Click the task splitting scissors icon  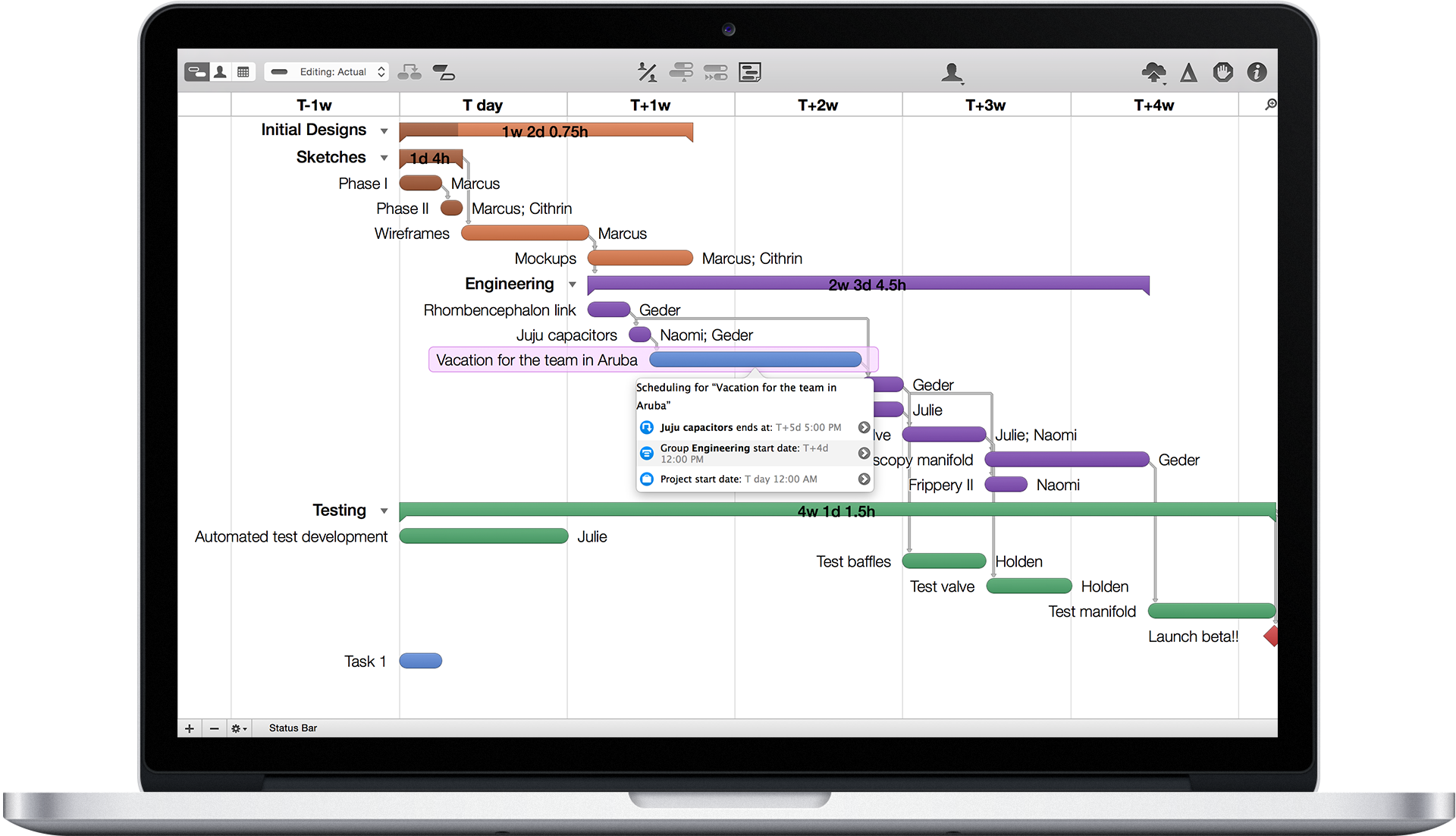647,71
